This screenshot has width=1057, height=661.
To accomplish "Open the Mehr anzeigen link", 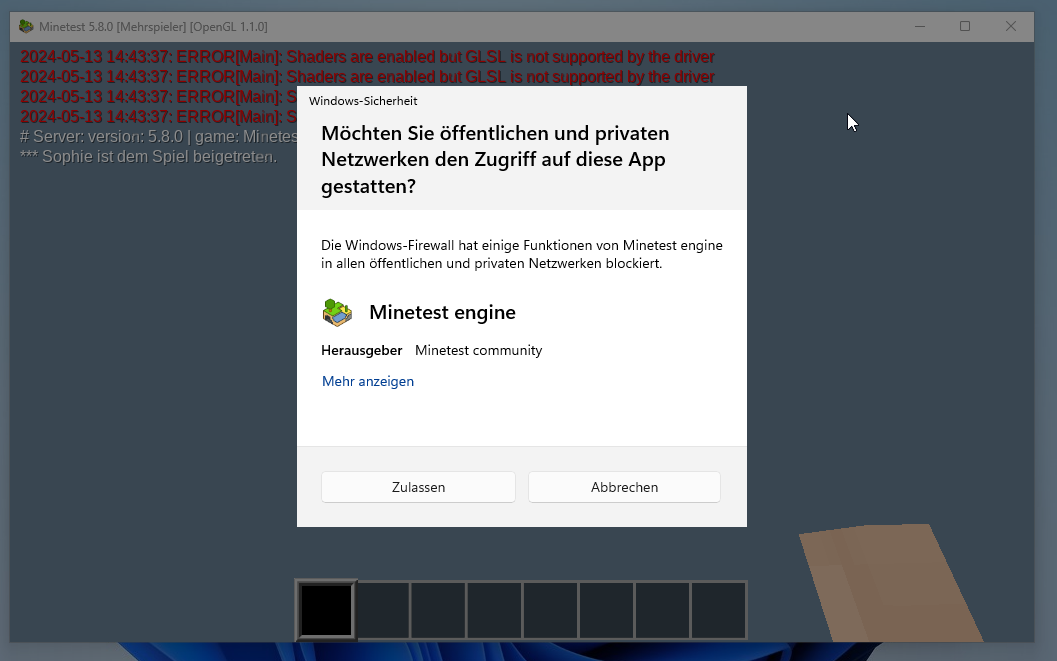I will [x=368, y=381].
